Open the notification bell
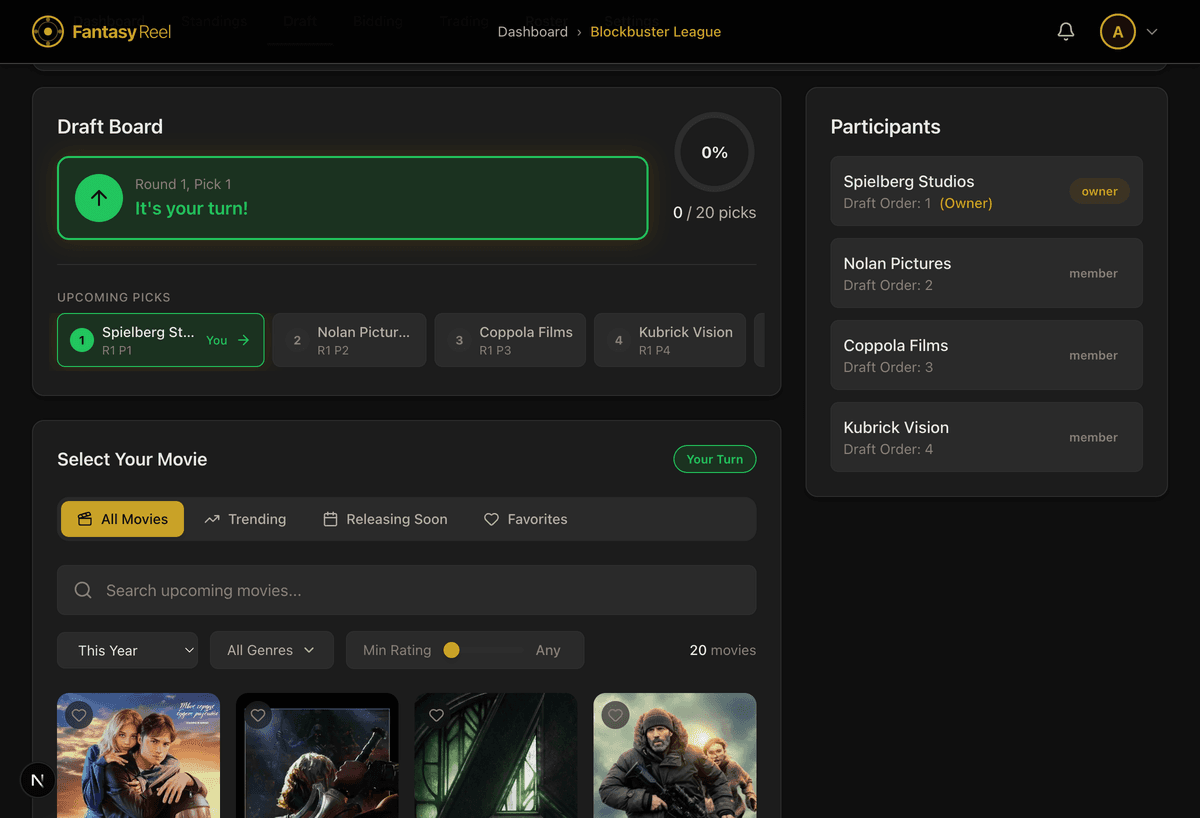The height and width of the screenshot is (818, 1200). (1065, 31)
